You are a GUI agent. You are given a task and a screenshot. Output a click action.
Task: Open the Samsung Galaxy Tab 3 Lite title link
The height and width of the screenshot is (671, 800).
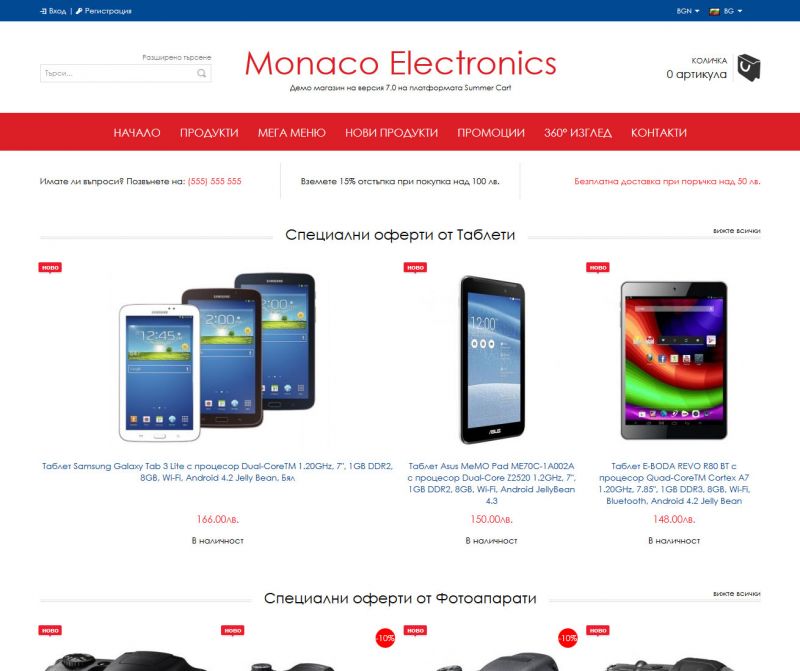coord(217,472)
